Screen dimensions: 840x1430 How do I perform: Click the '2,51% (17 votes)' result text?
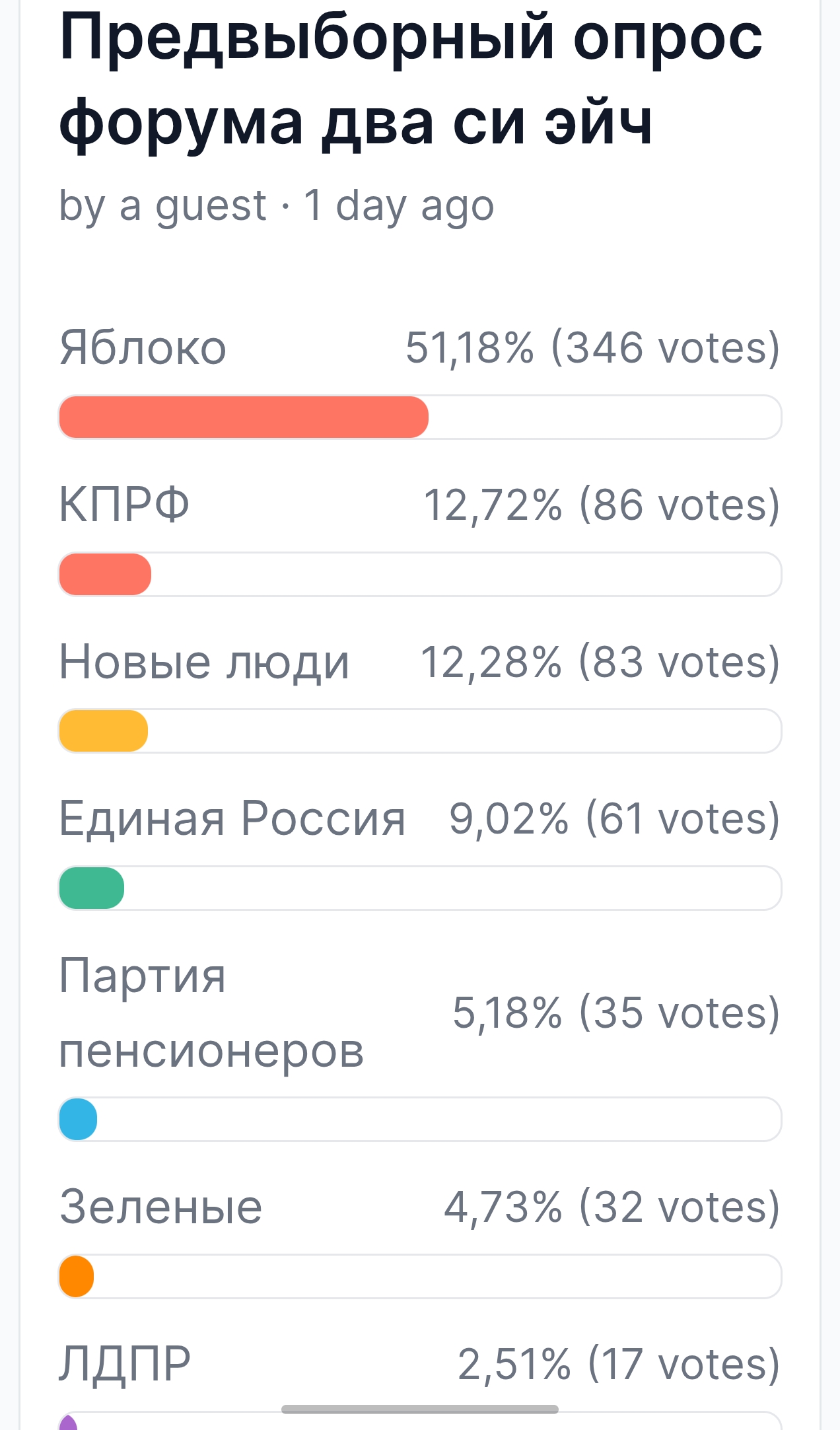click(x=619, y=1364)
